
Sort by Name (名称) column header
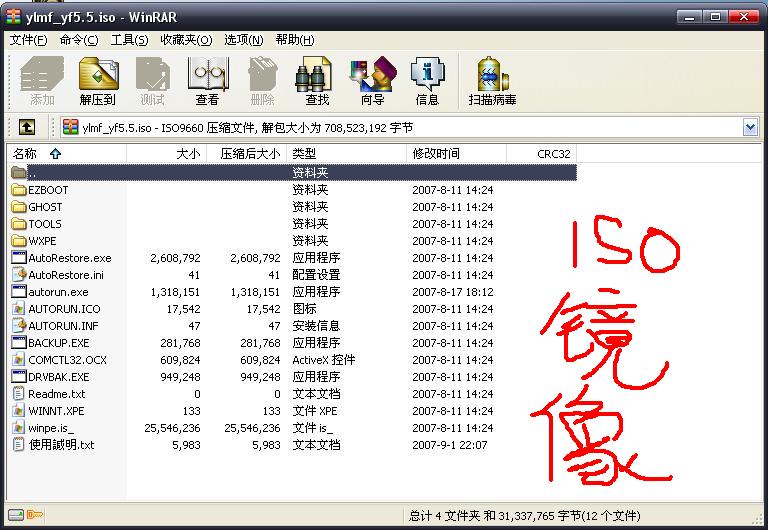[67, 154]
